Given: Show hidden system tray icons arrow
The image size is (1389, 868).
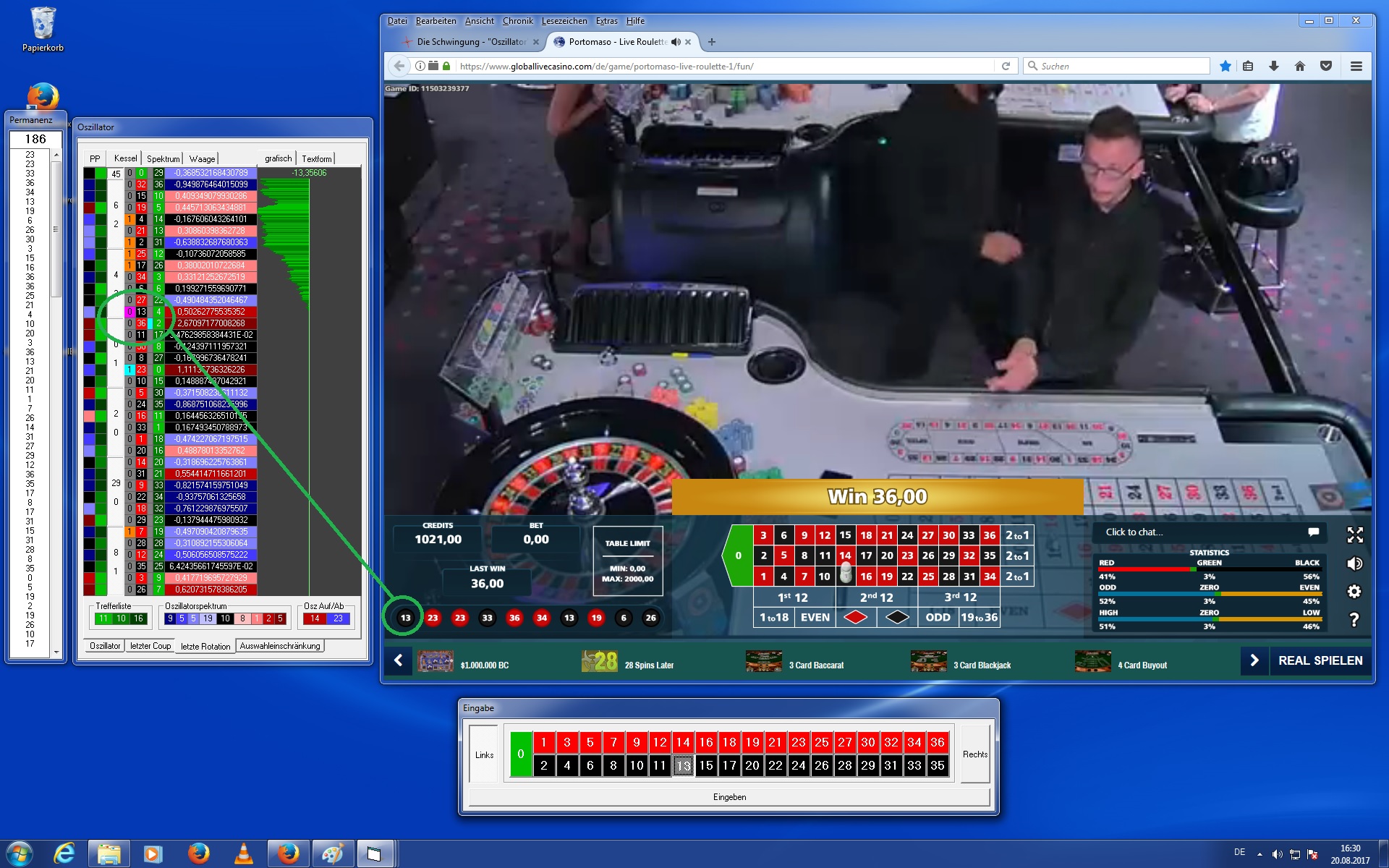Looking at the screenshot, I should pyautogui.click(x=1260, y=854).
